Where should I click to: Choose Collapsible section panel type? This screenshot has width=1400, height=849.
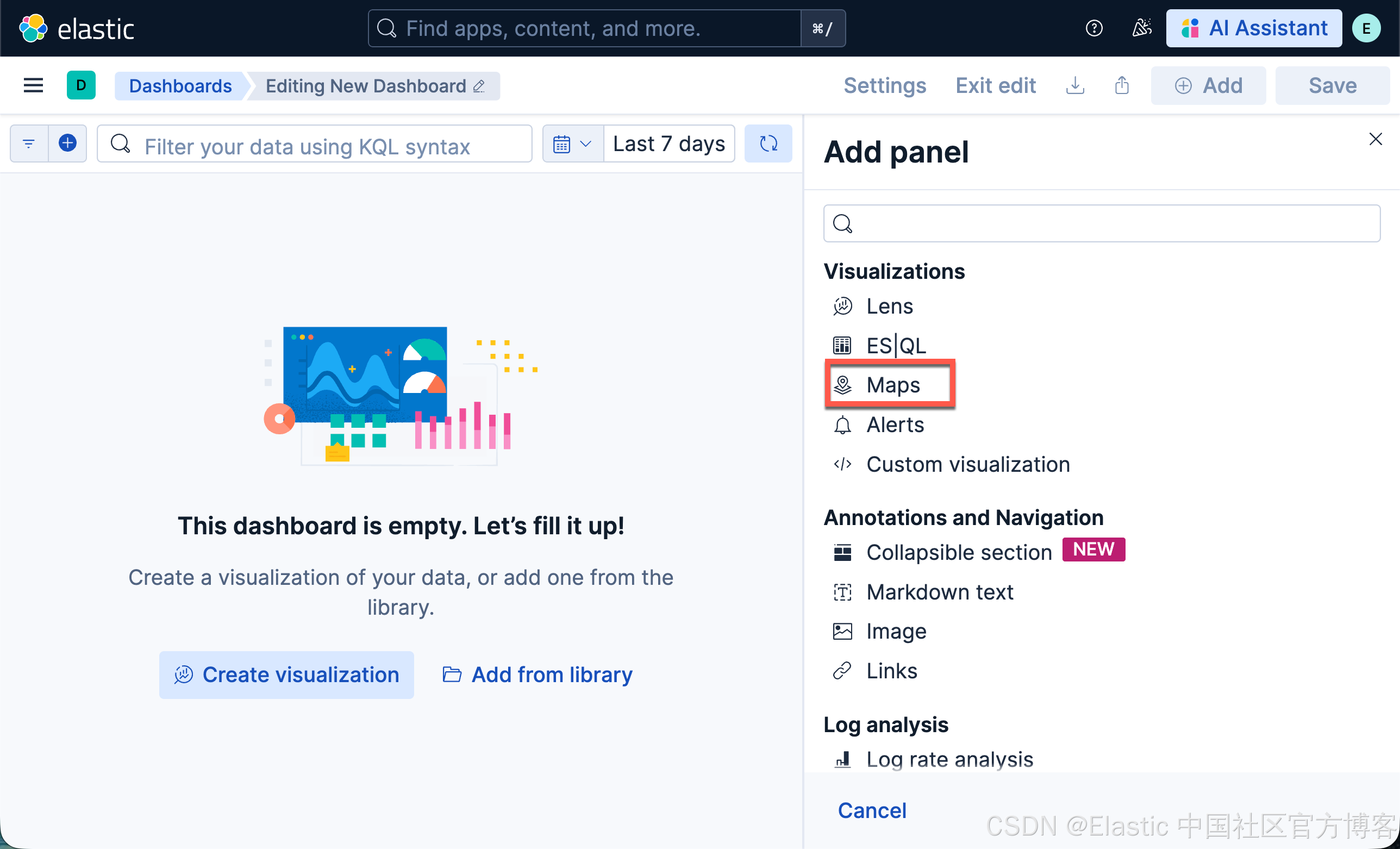pyautogui.click(x=959, y=552)
